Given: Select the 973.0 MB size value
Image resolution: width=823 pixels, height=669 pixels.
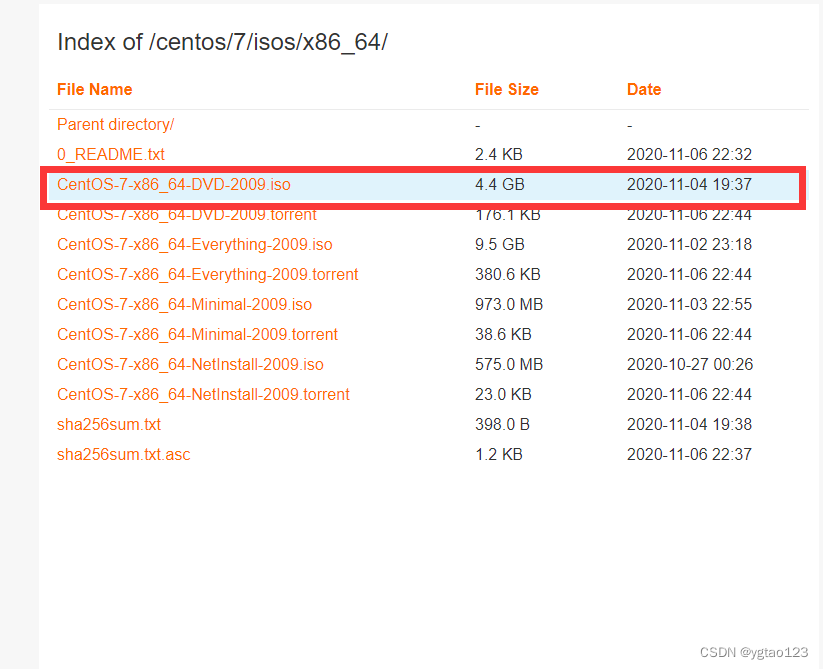Looking at the screenshot, I should point(509,304).
